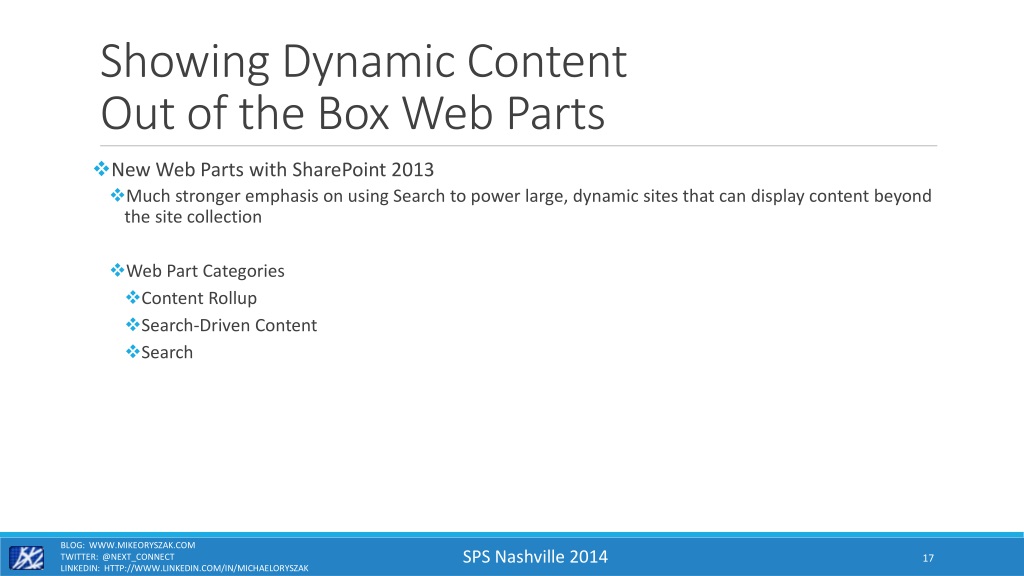Click the 'Web Part Categories' bullet
Image resolution: width=1024 pixels, height=576 pixels.
(205, 271)
